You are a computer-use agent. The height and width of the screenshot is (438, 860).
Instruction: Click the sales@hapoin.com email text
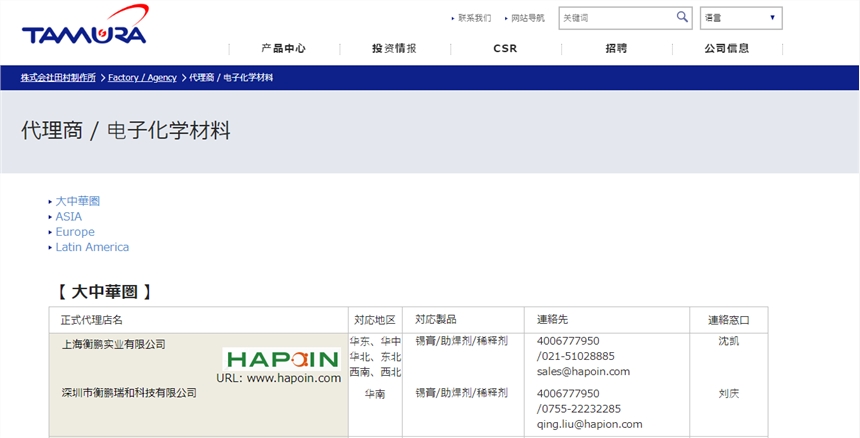(583, 372)
